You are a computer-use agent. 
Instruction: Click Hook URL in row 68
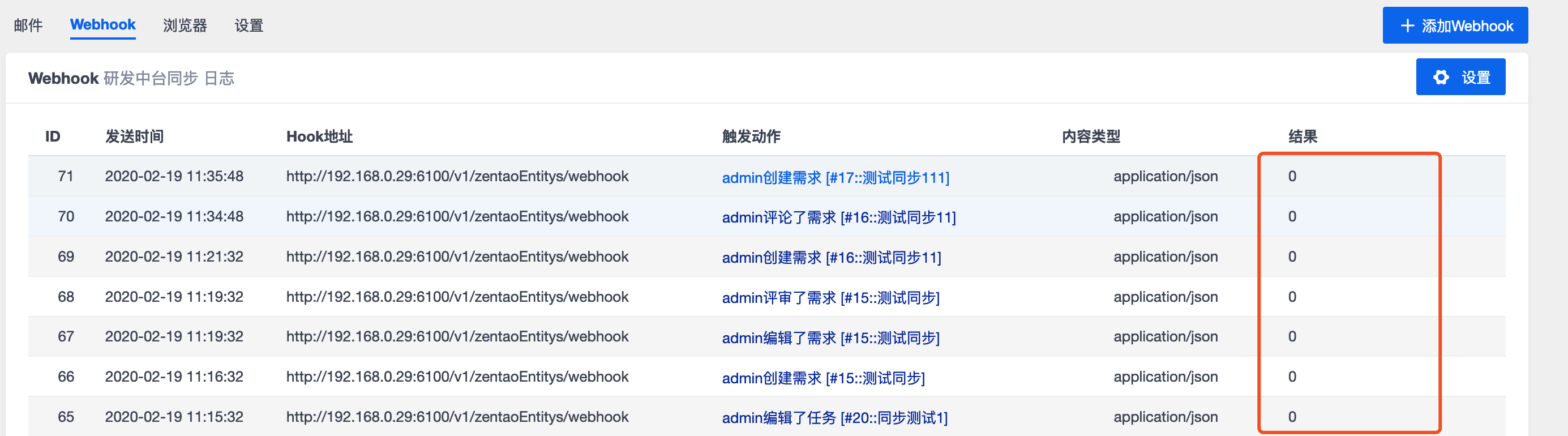point(456,297)
